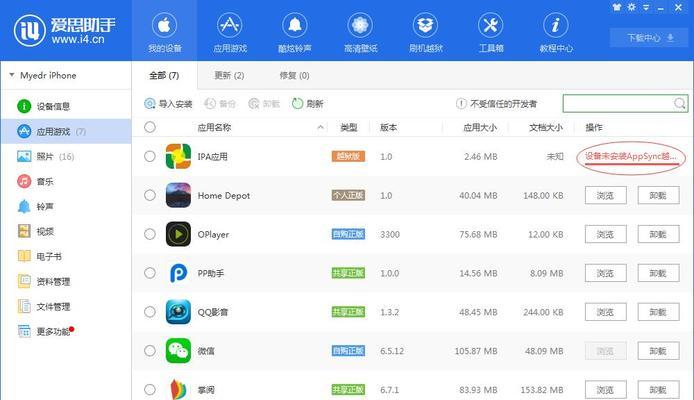Click 设备未安装AppSync link for IPA应用
The height and width of the screenshot is (400, 694).
pyautogui.click(x=631, y=156)
